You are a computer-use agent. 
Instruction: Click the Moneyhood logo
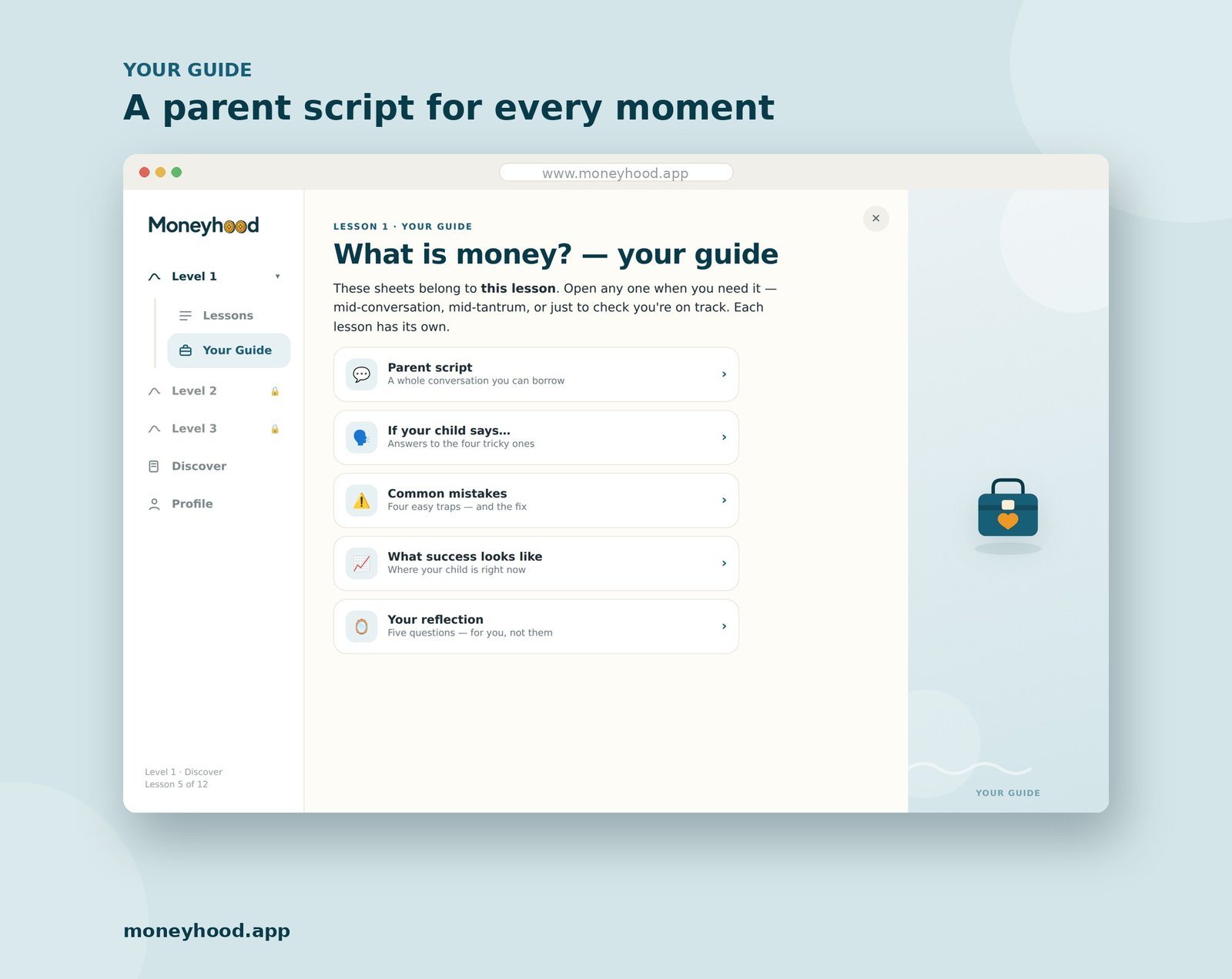point(203,226)
